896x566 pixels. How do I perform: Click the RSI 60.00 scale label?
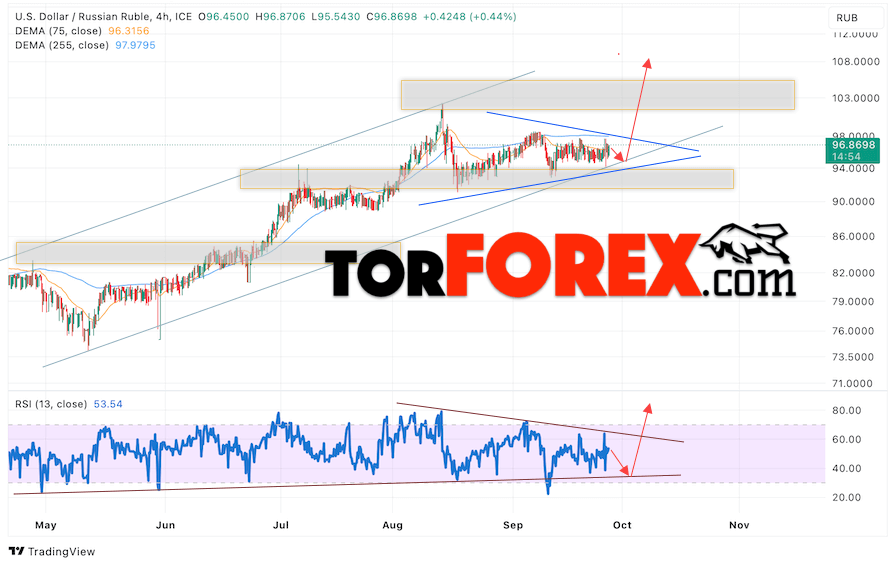(x=847, y=440)
